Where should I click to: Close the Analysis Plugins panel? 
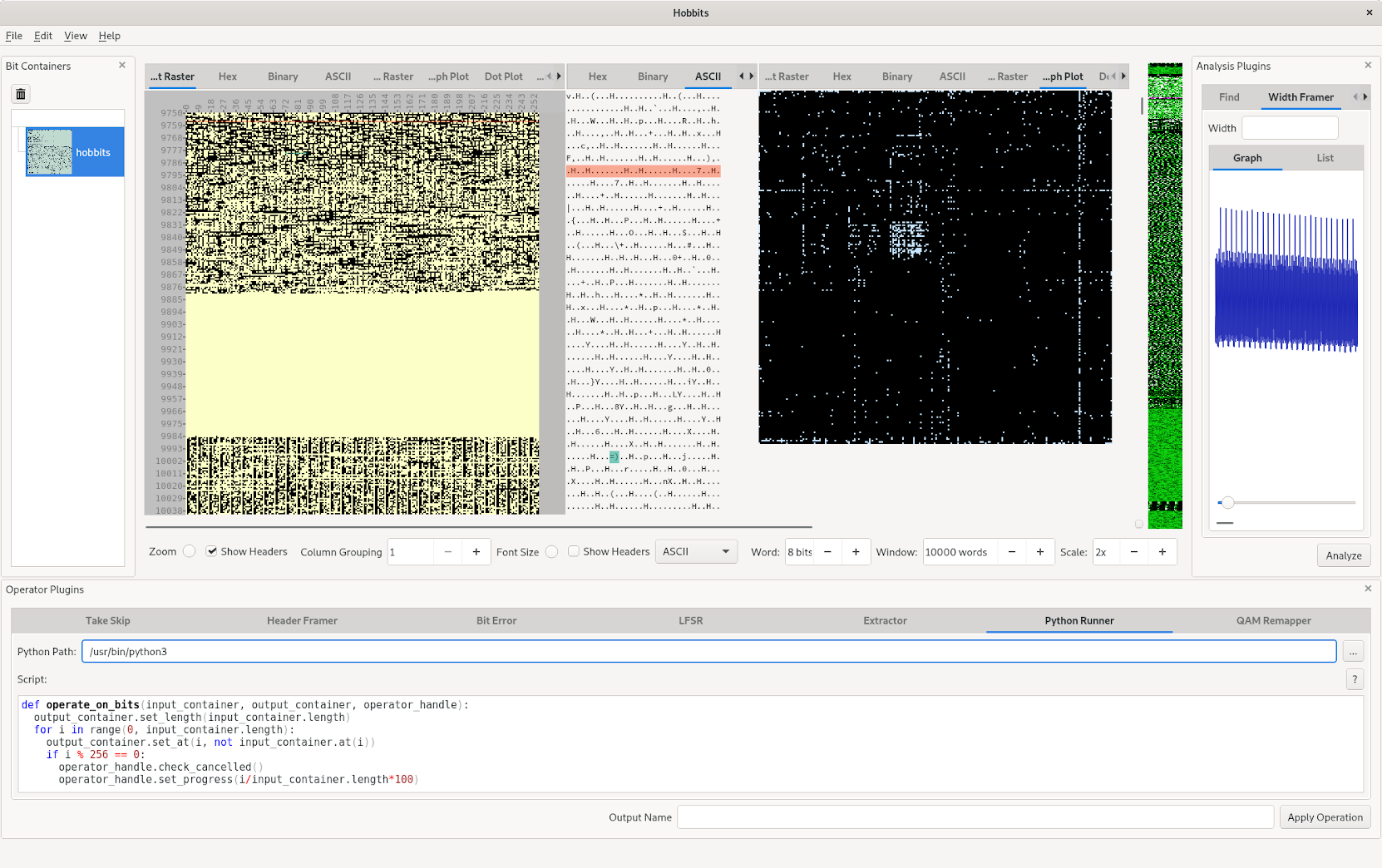(1368, 66)
